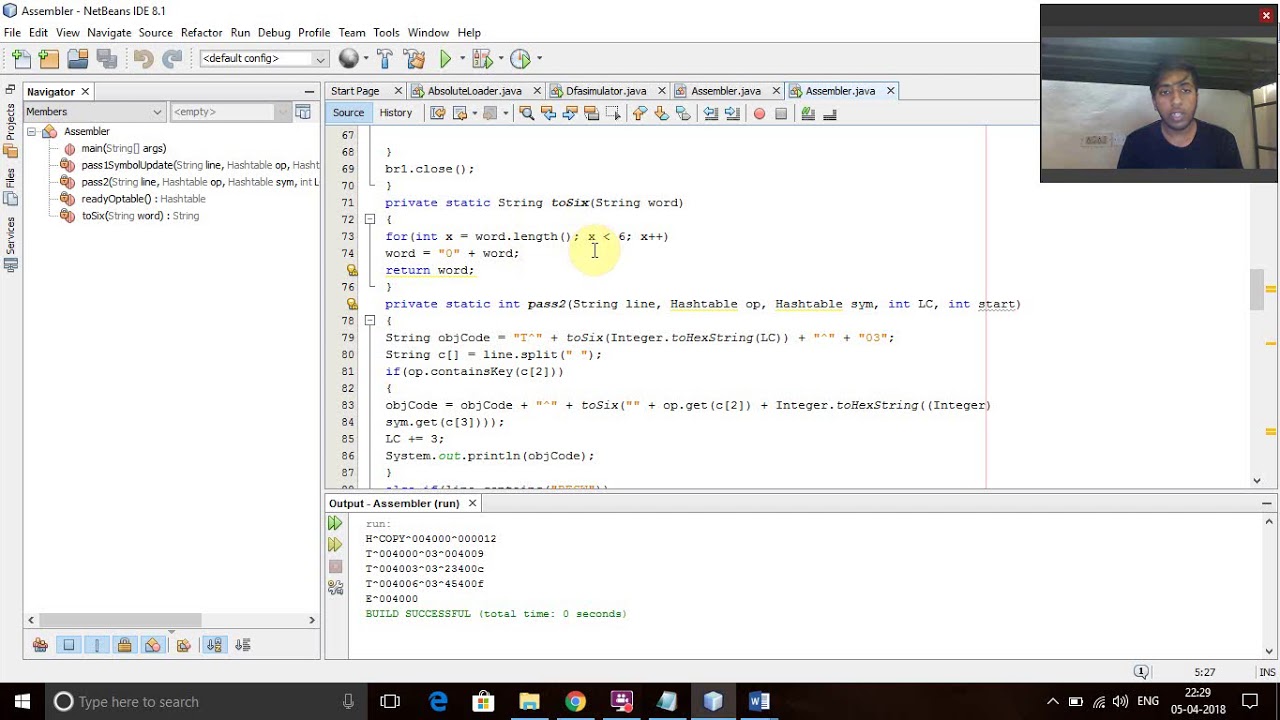Open the Refactor menu
This screenshot has height=720, width=1280.
click(x=201, y=32)
